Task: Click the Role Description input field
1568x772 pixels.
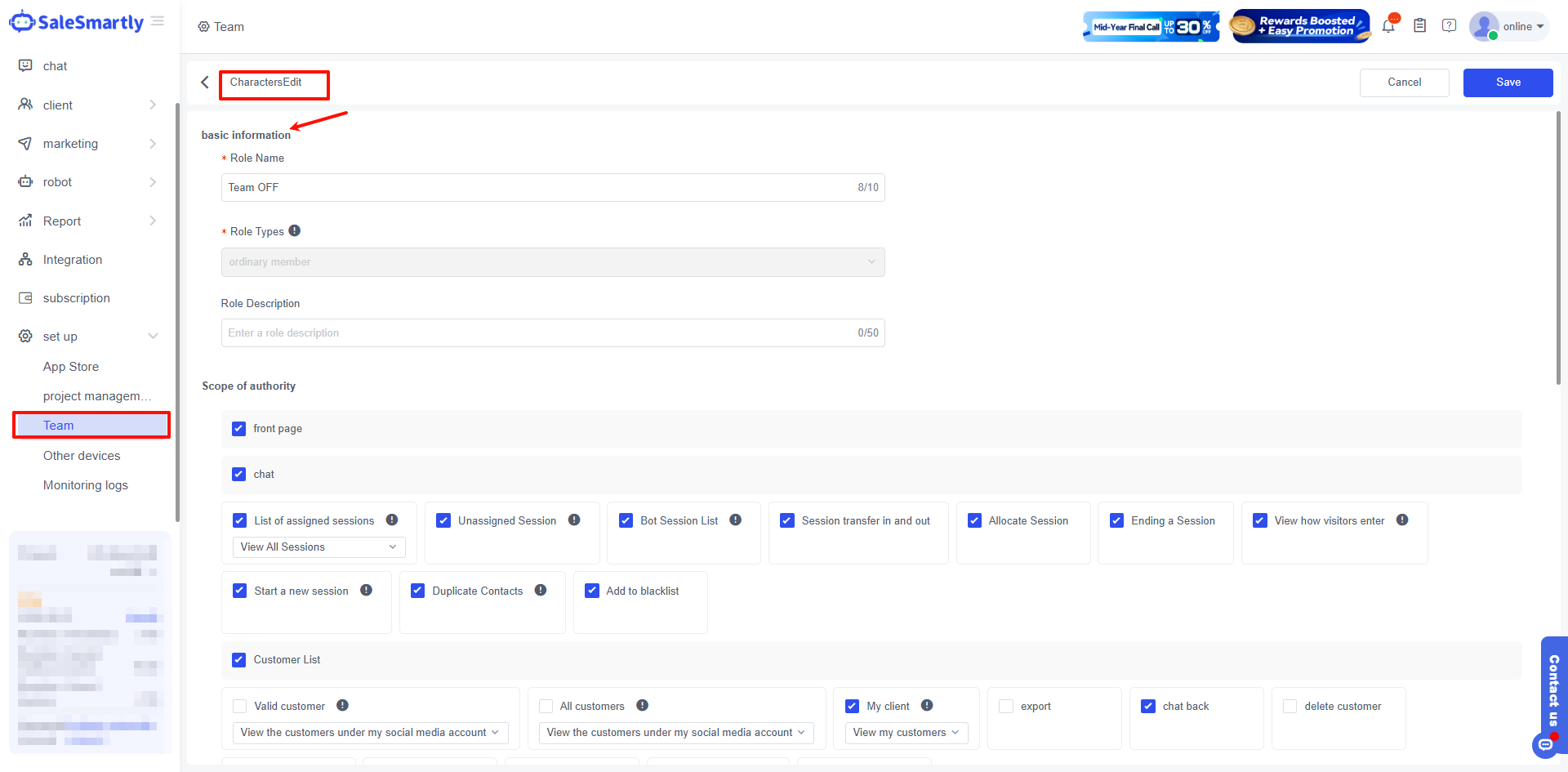Action: 539,333
